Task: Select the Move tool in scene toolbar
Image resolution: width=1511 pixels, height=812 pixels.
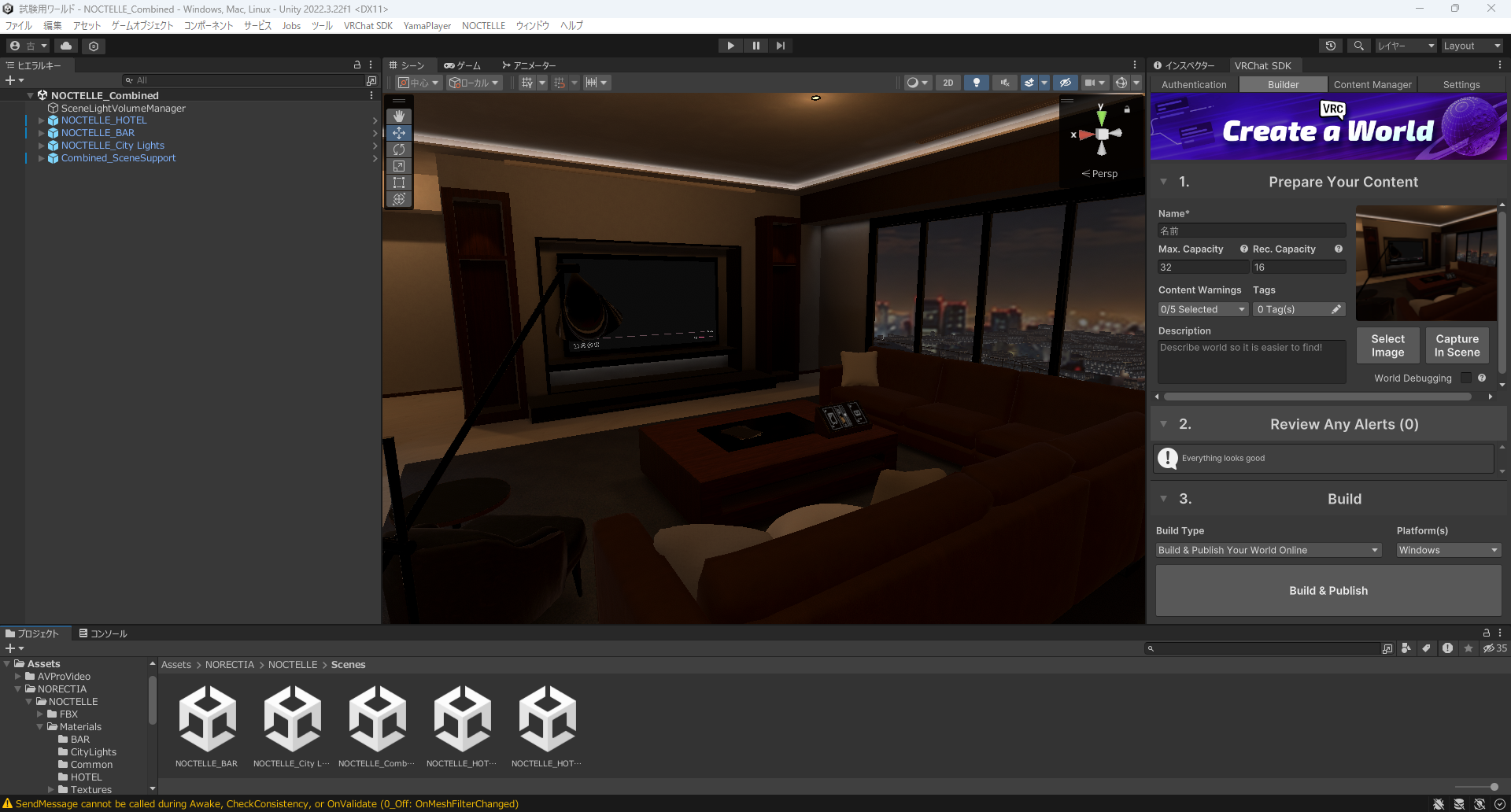Action: click(x=399, y=133)
